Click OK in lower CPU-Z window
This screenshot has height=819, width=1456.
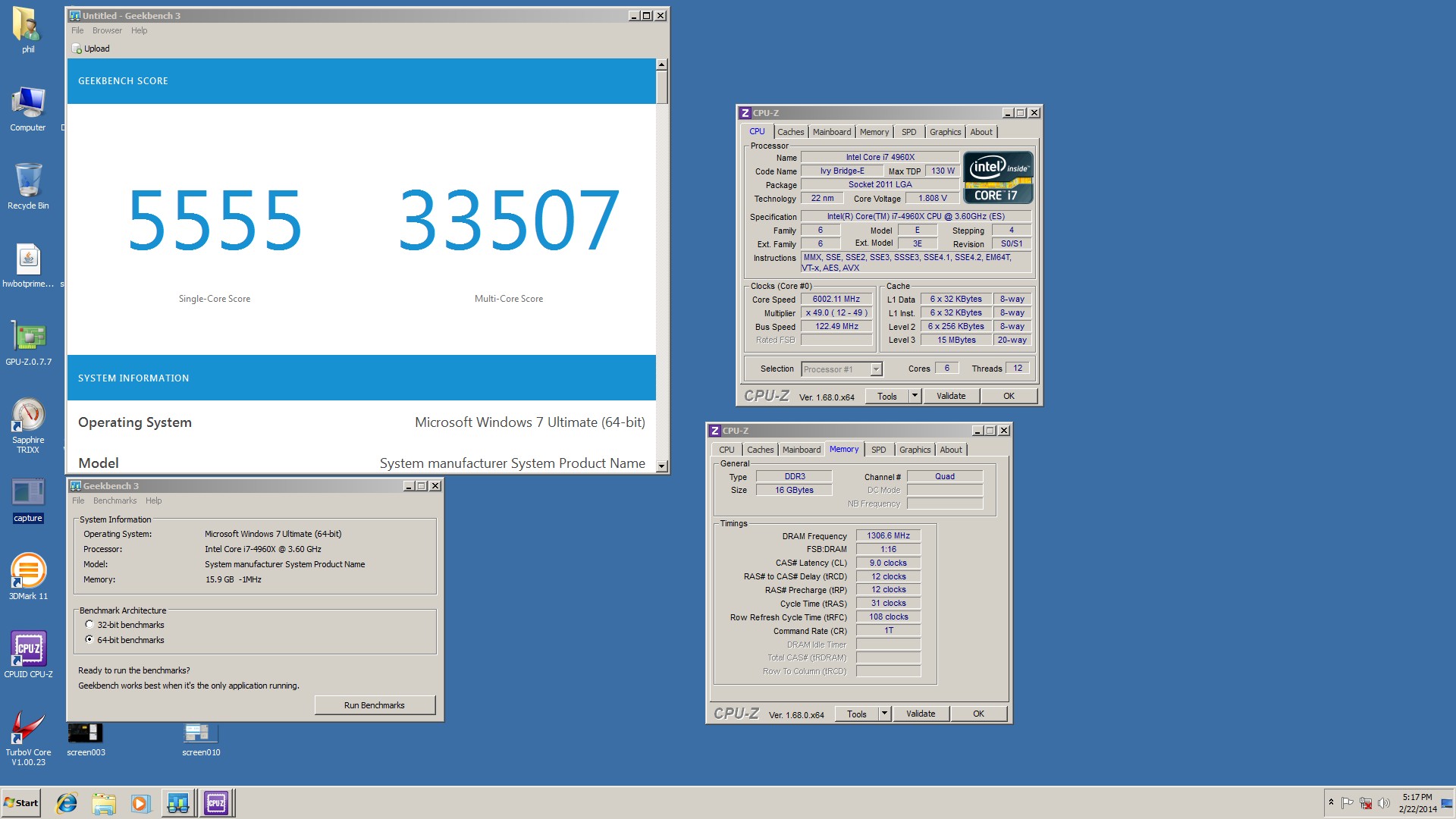tap(978, 714)
